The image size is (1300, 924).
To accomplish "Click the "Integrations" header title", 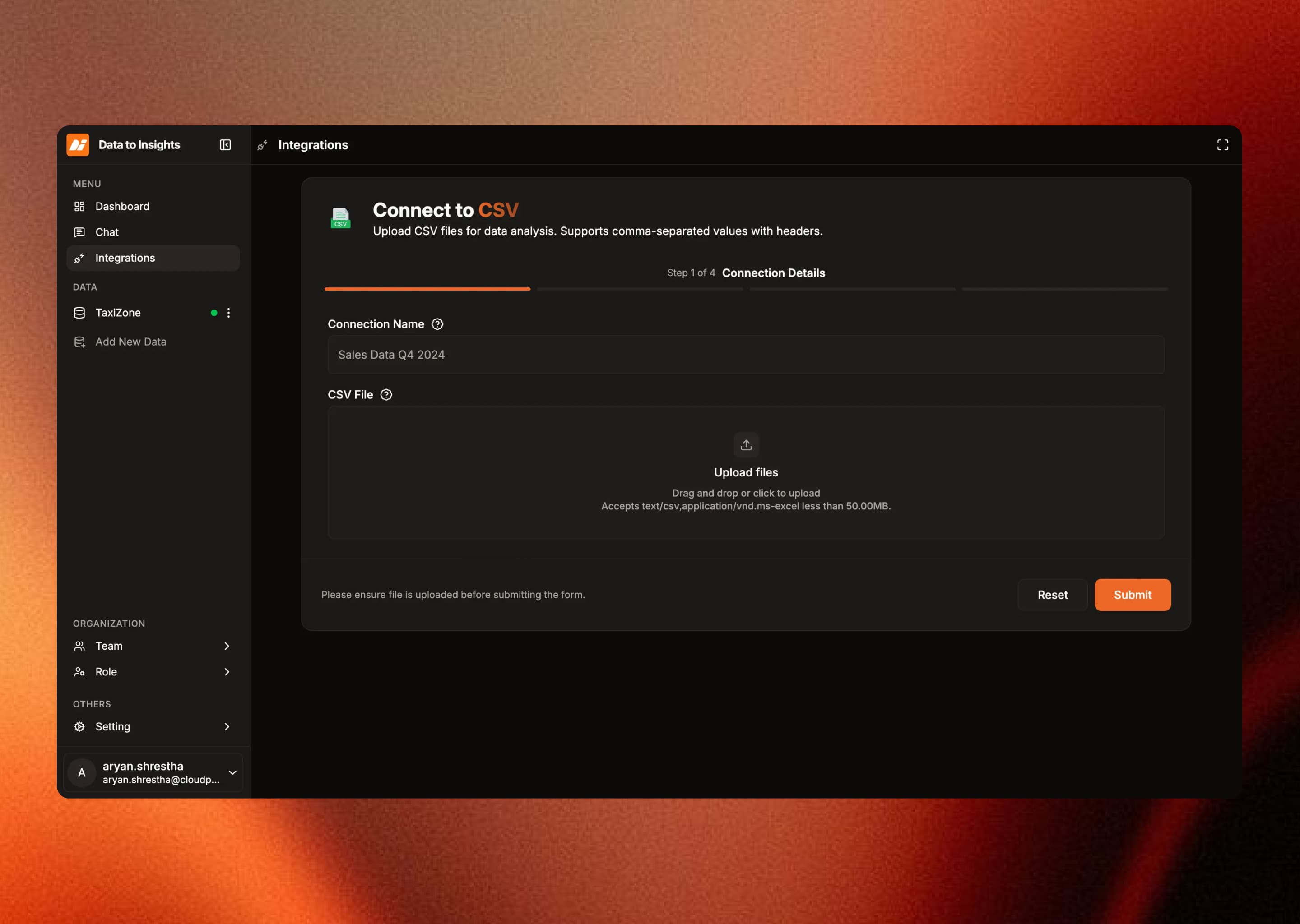I will (x=313, y=145).
